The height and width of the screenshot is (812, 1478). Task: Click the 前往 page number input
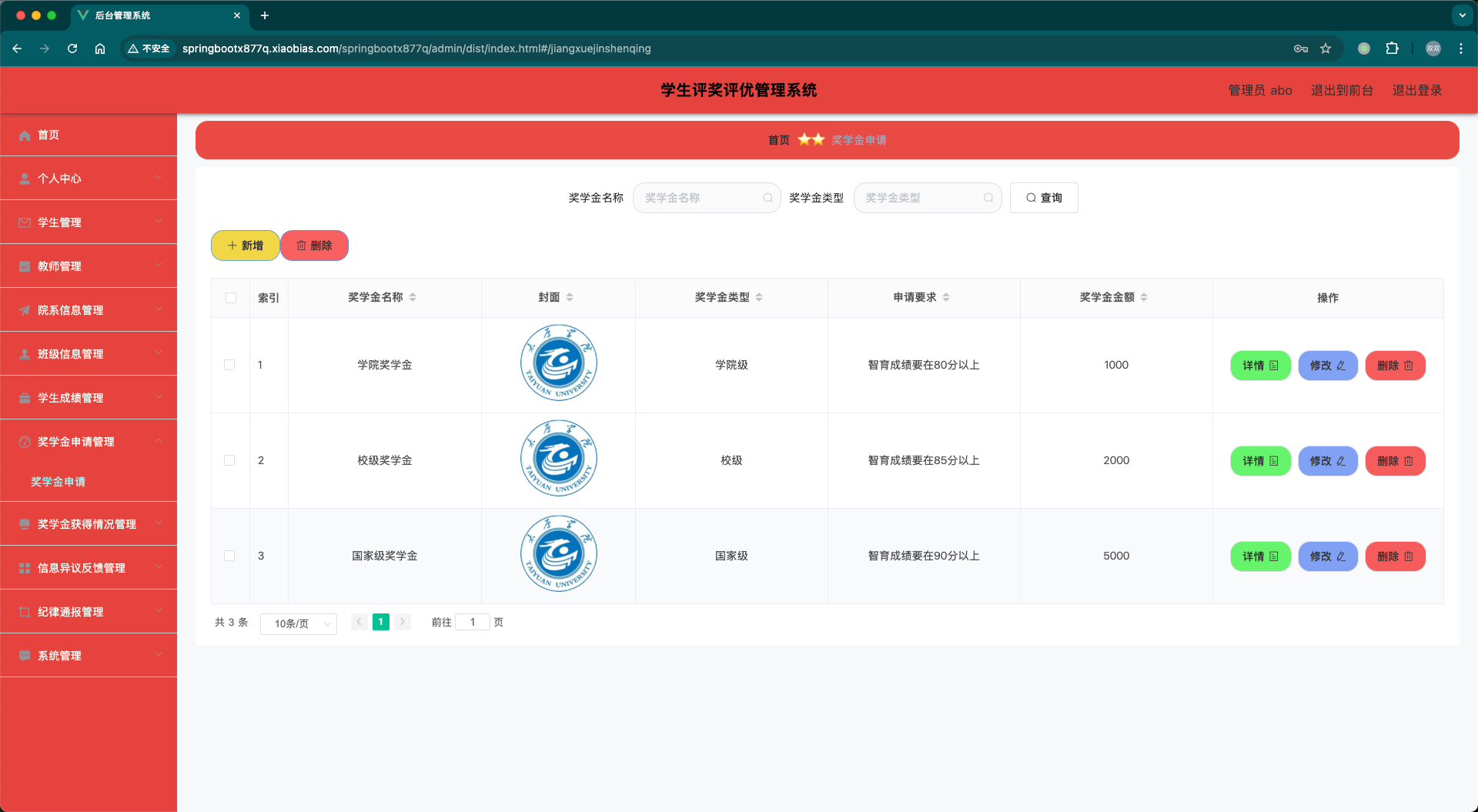pos(473,622)
